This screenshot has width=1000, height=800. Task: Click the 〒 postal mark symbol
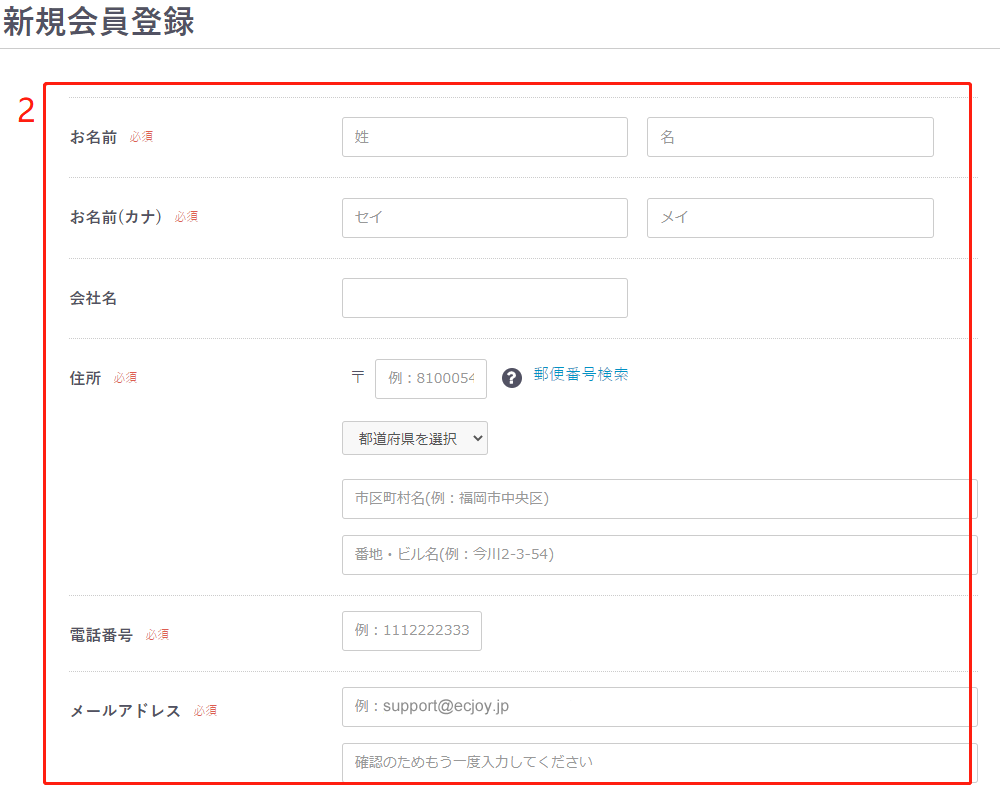point(357,378)
